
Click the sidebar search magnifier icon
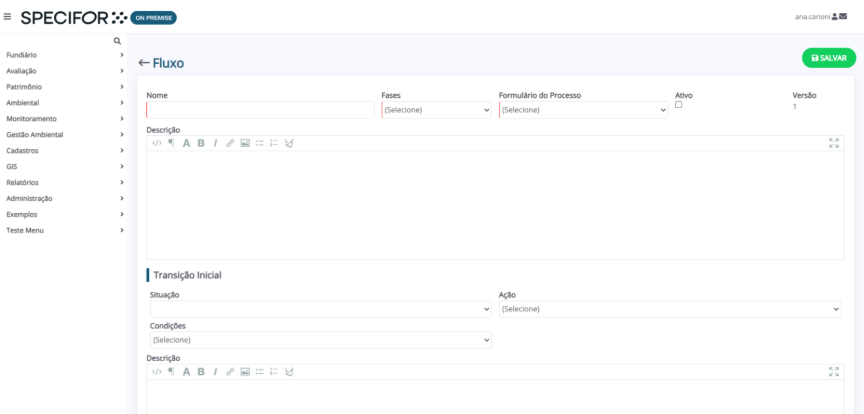point(117,41)
